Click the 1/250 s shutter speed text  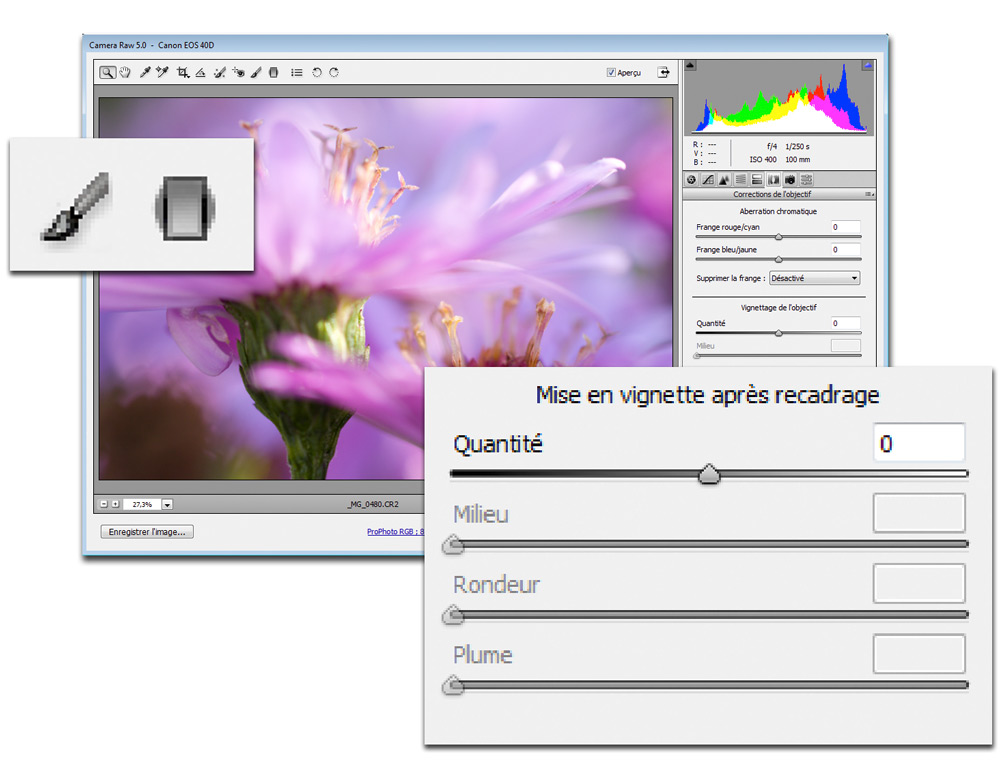point(797,147)
